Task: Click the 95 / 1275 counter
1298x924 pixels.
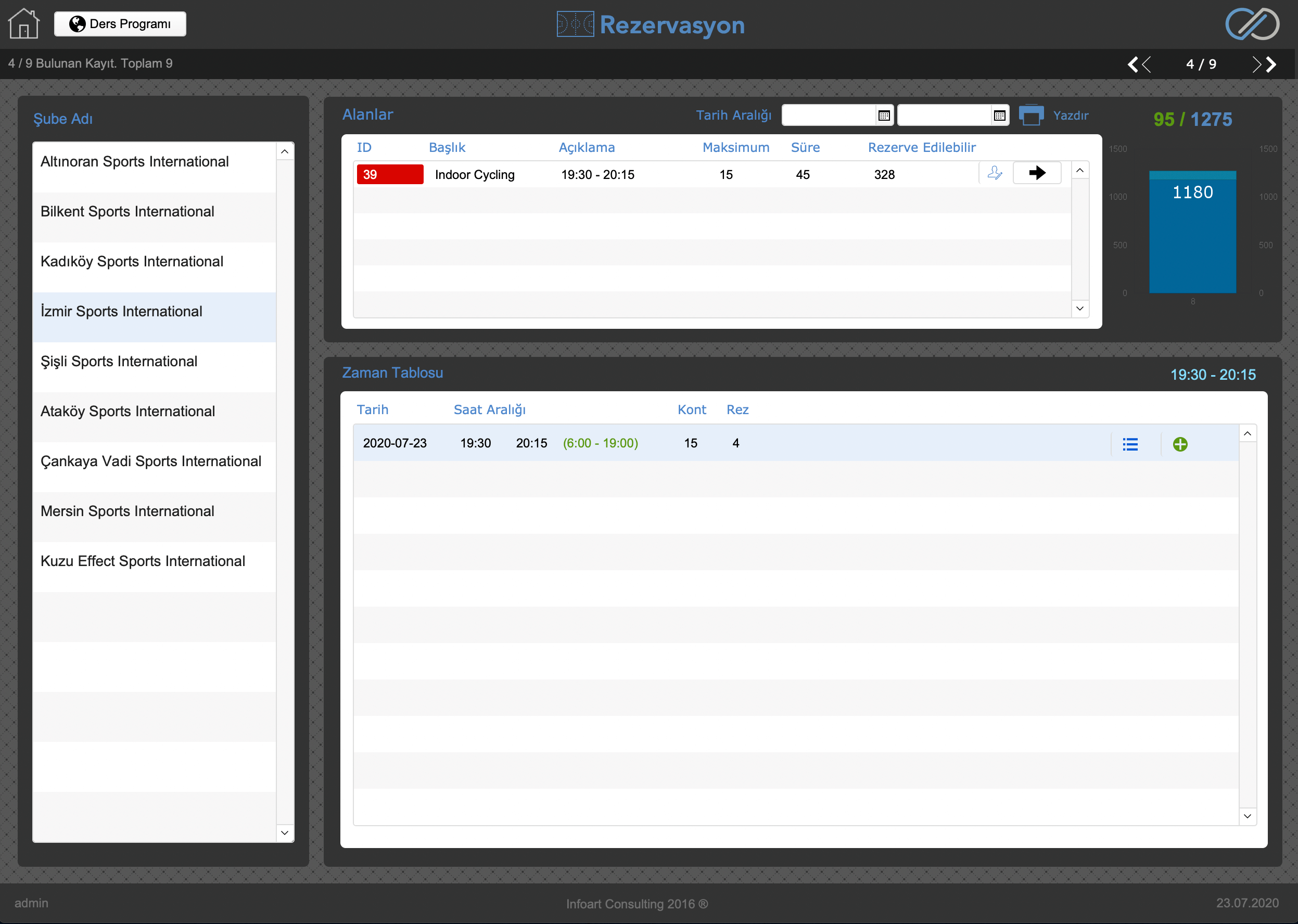Action: (x=1192, y=120)
